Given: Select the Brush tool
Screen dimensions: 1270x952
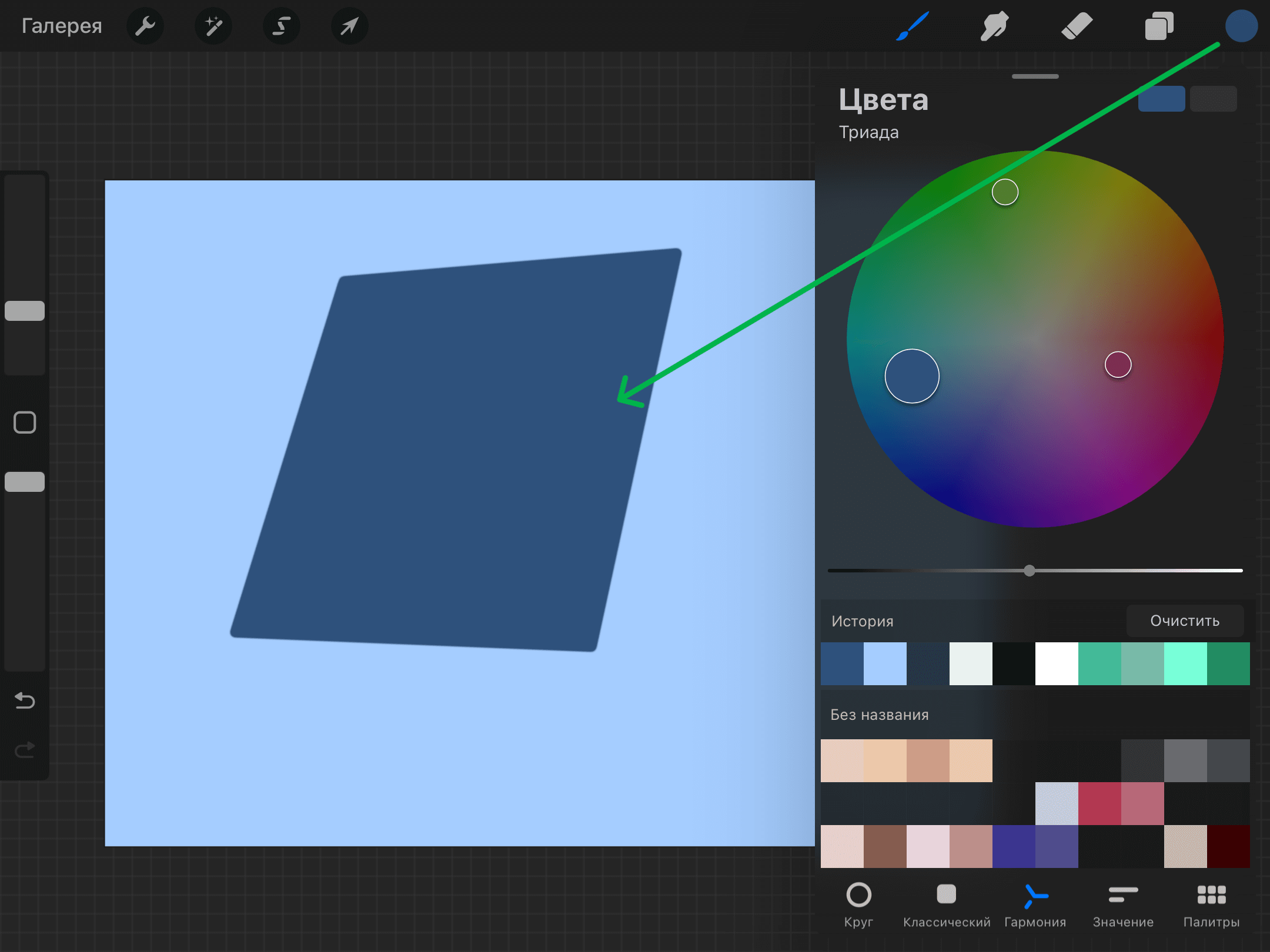Looking at the screenshot, I should click(x=912, y=26).
